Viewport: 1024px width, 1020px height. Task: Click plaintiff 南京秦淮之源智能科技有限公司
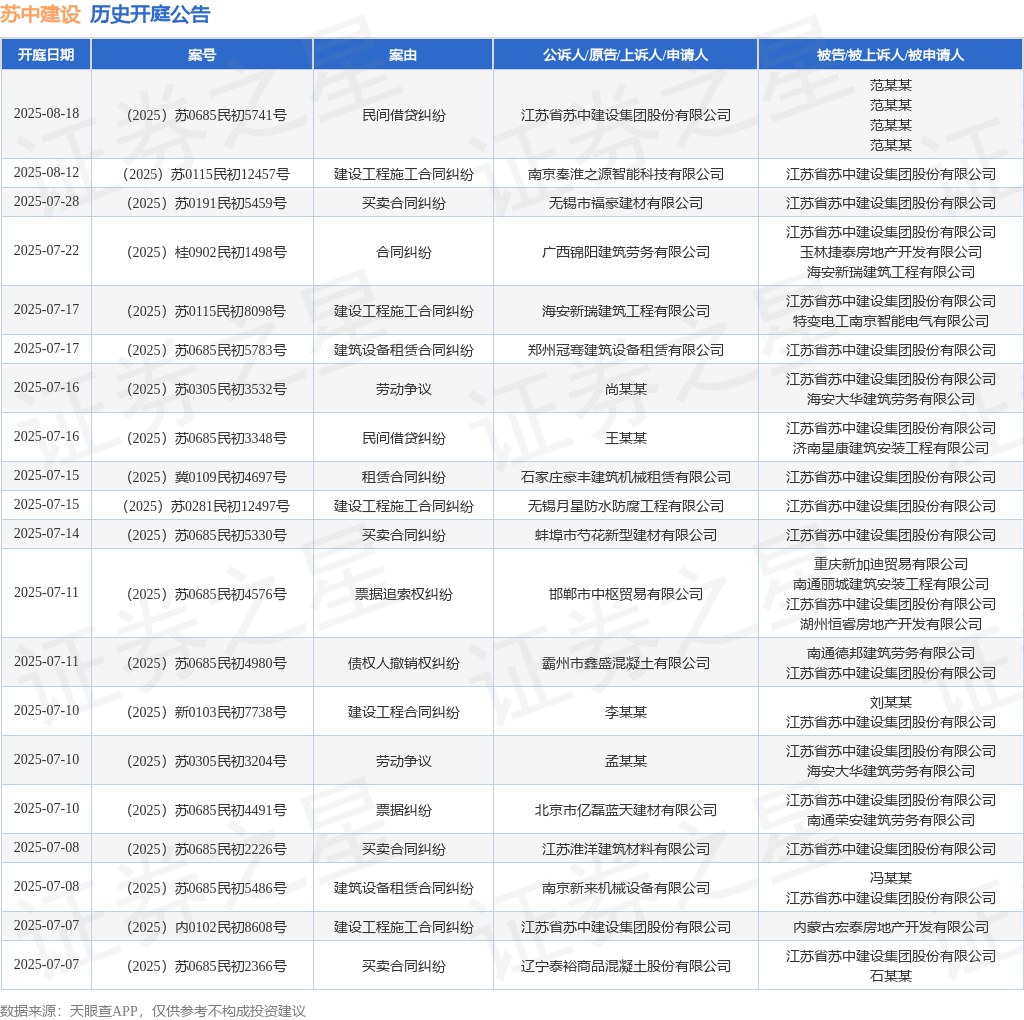coord(625,174)
